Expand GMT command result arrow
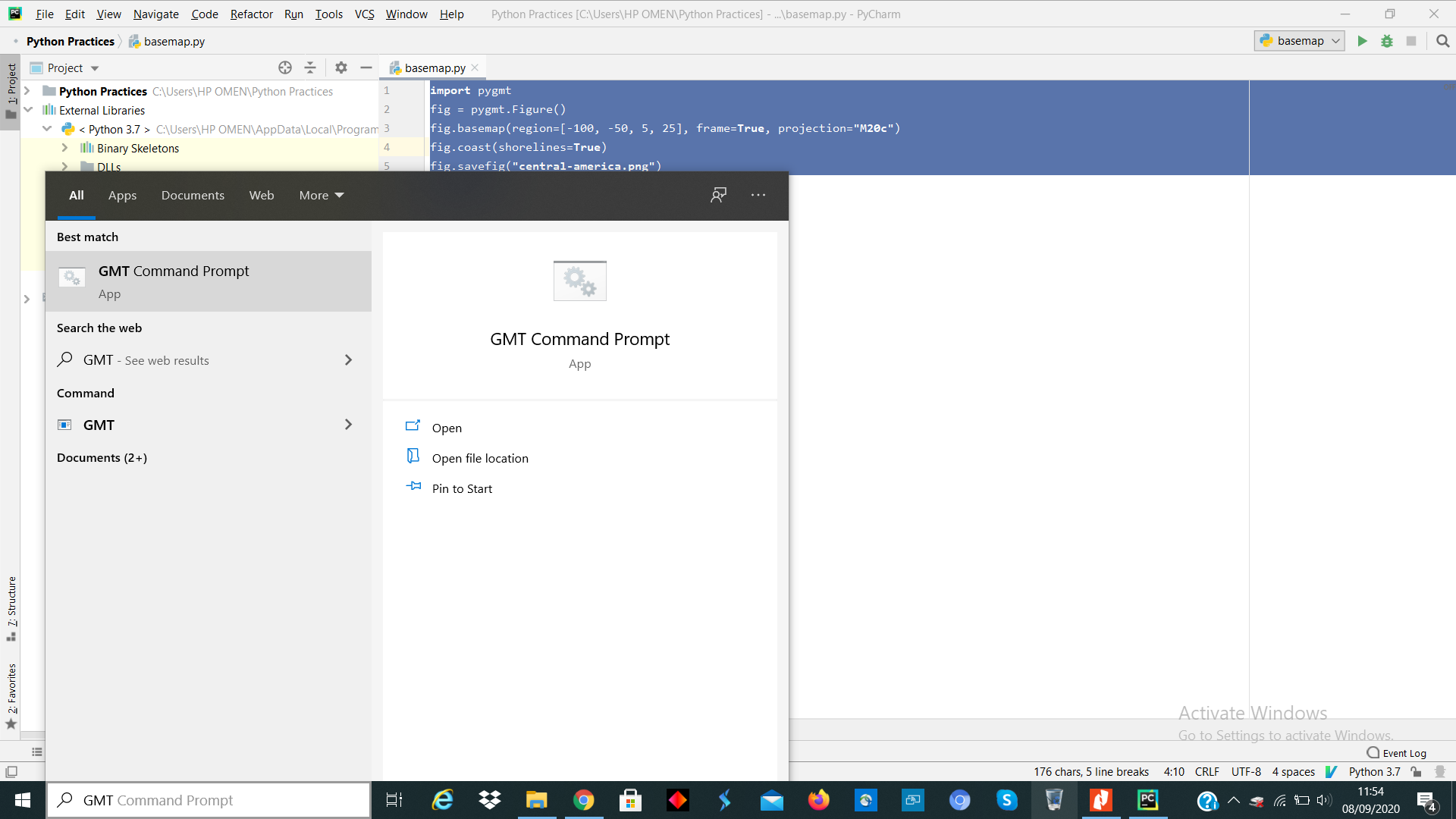The width and height of the screenshot is (1456, 819). pyautogui.click(x=348, y=425)
